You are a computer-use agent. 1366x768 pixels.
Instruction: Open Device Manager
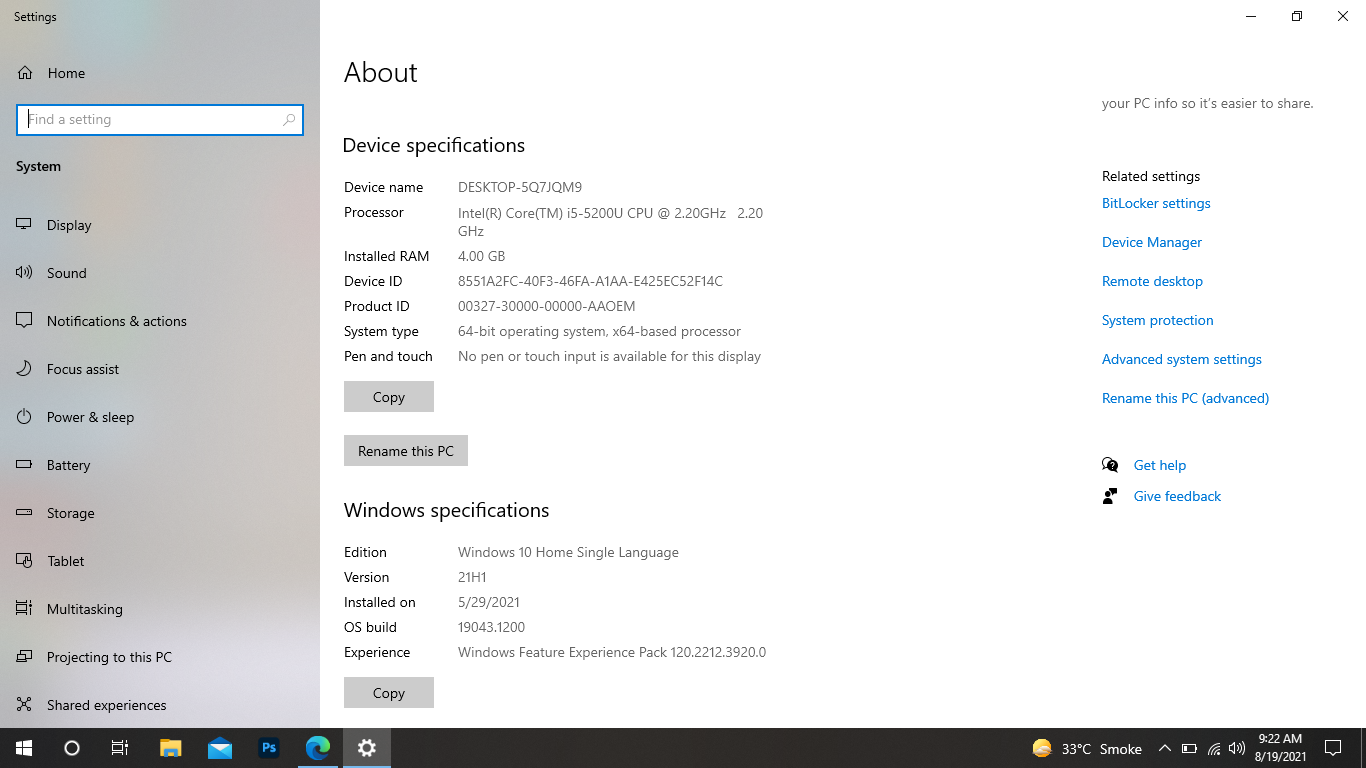point(1151,242)
